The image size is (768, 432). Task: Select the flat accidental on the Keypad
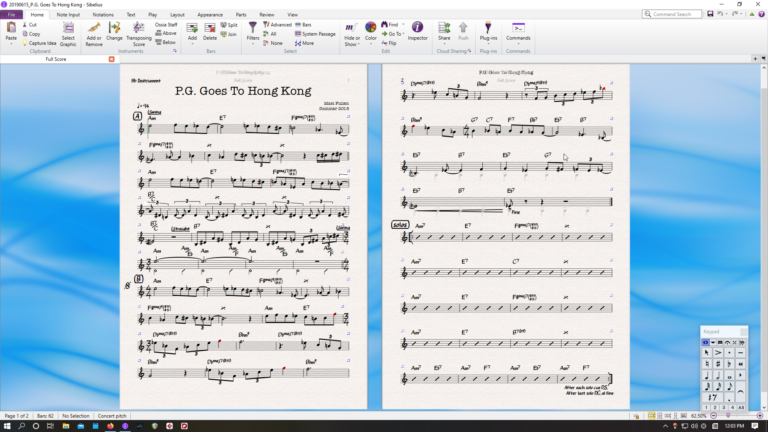pos(729,364)
